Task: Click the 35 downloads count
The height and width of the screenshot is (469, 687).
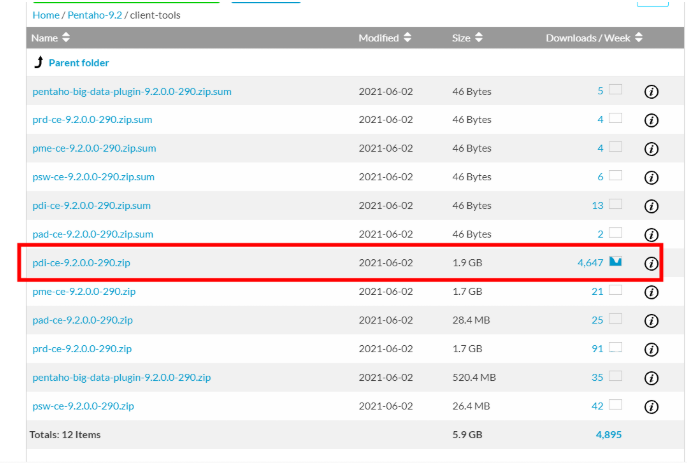Action: click(597, 377)
